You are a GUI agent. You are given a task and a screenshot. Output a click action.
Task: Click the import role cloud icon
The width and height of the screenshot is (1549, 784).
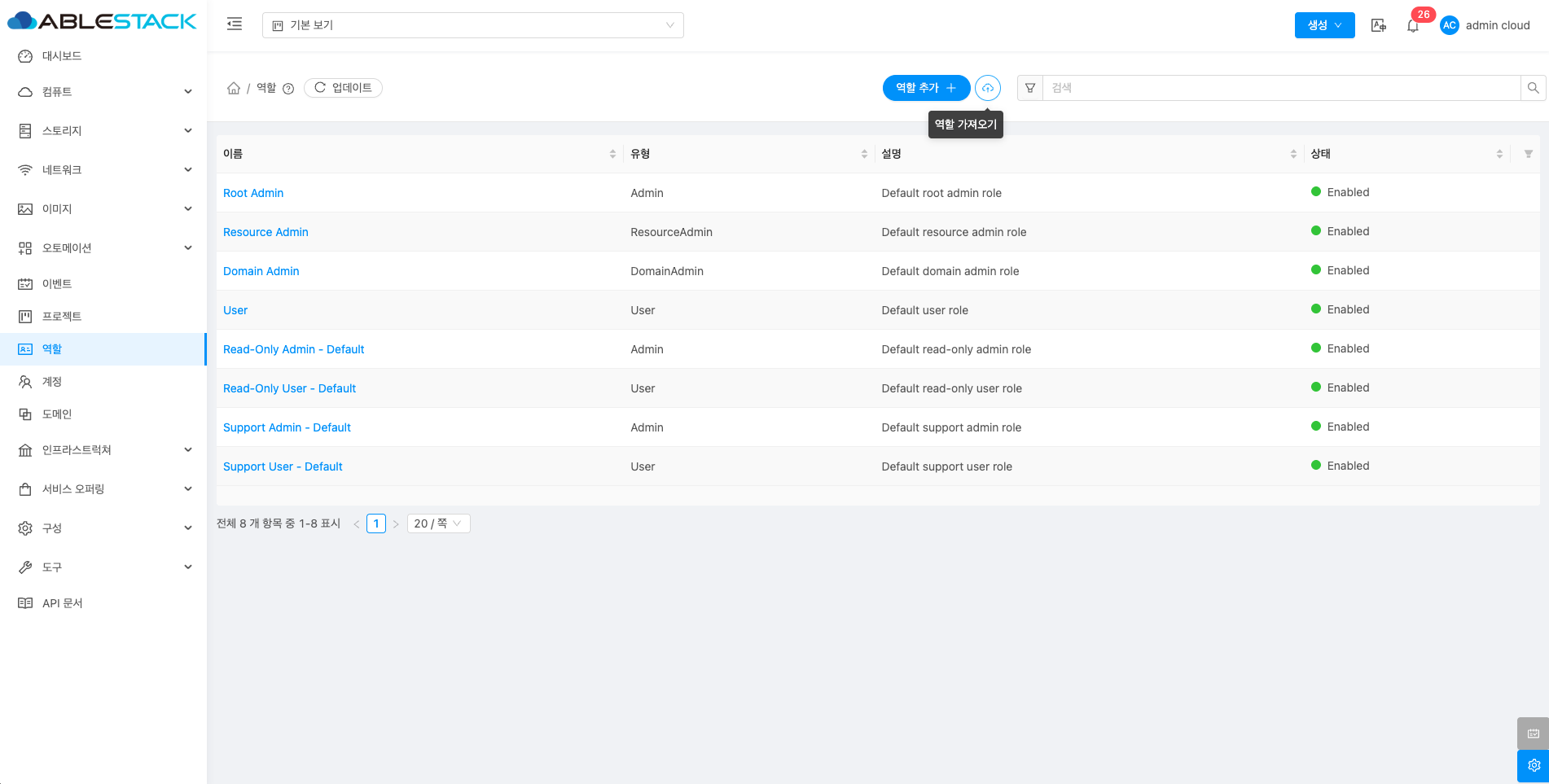[987, 88]
